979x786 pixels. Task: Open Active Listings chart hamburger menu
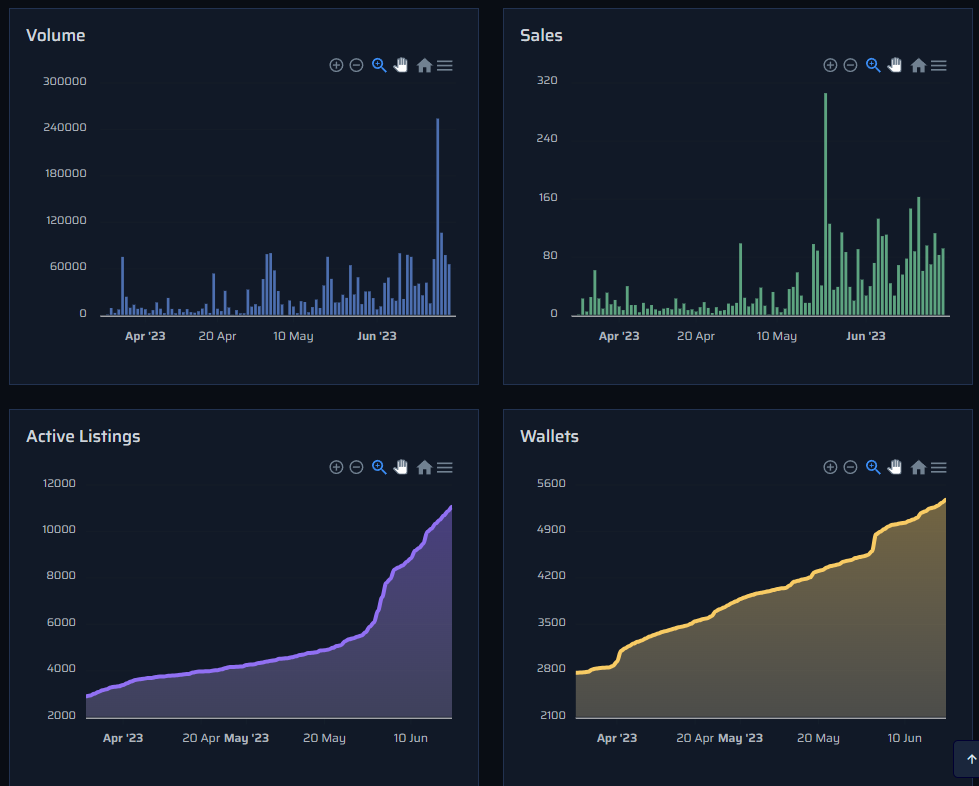point(445,467)
